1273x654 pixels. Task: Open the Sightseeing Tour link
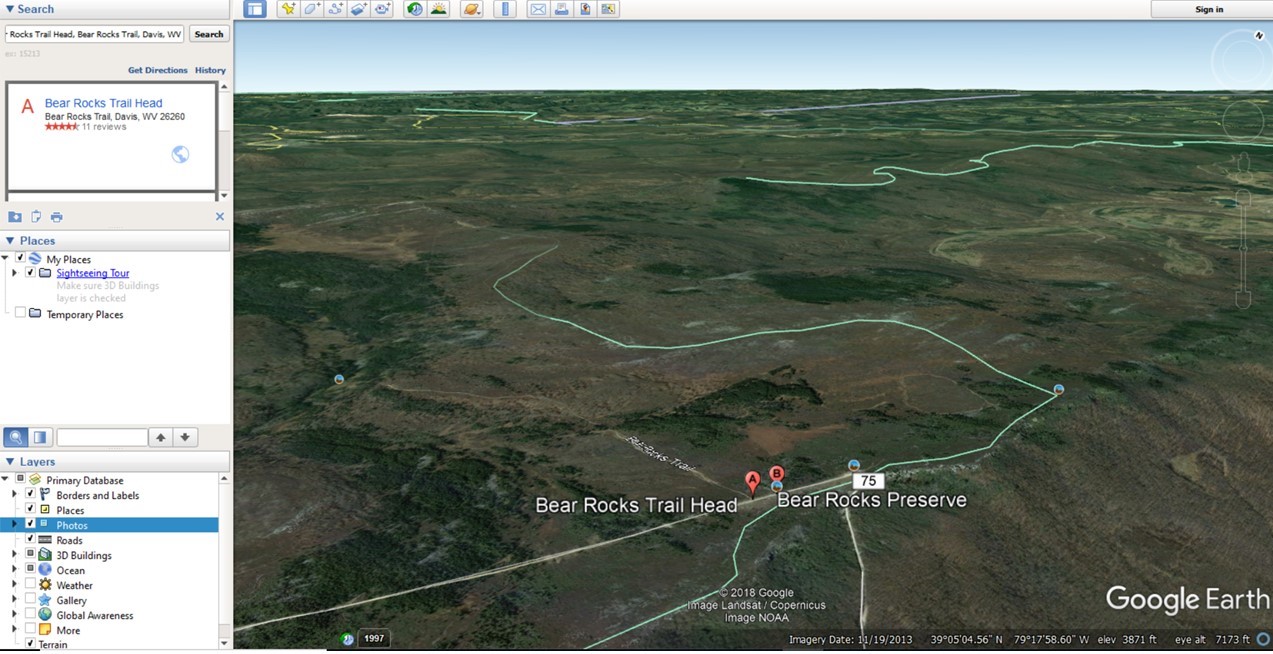point(93,273)
